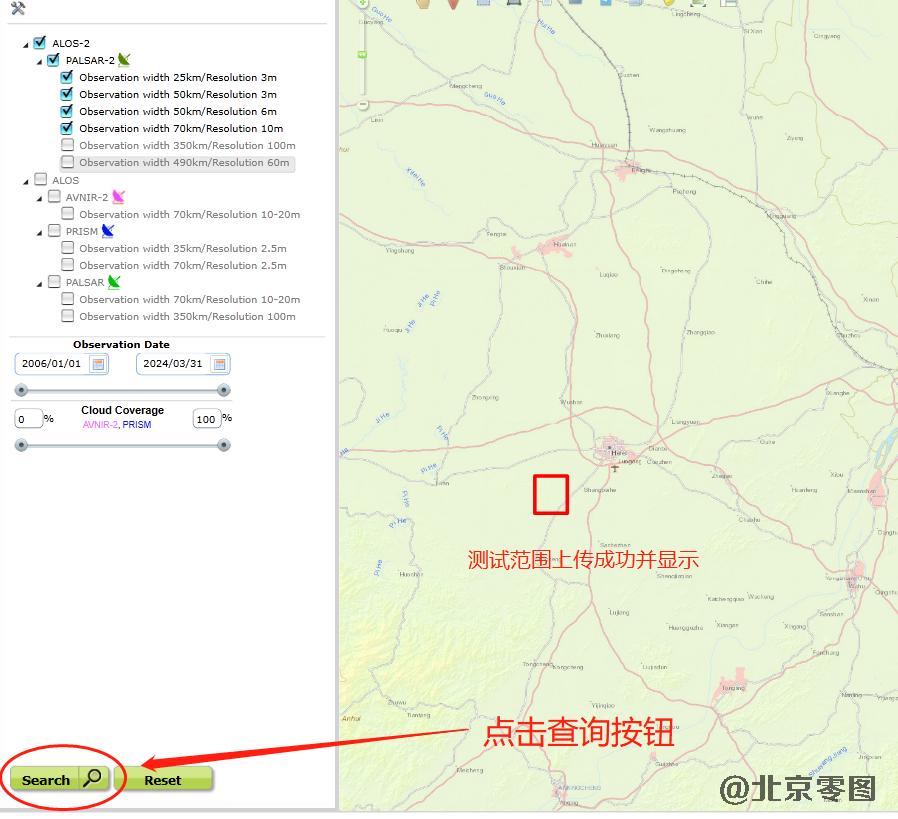Click Observation Date right slider handle

click(223, 390)
